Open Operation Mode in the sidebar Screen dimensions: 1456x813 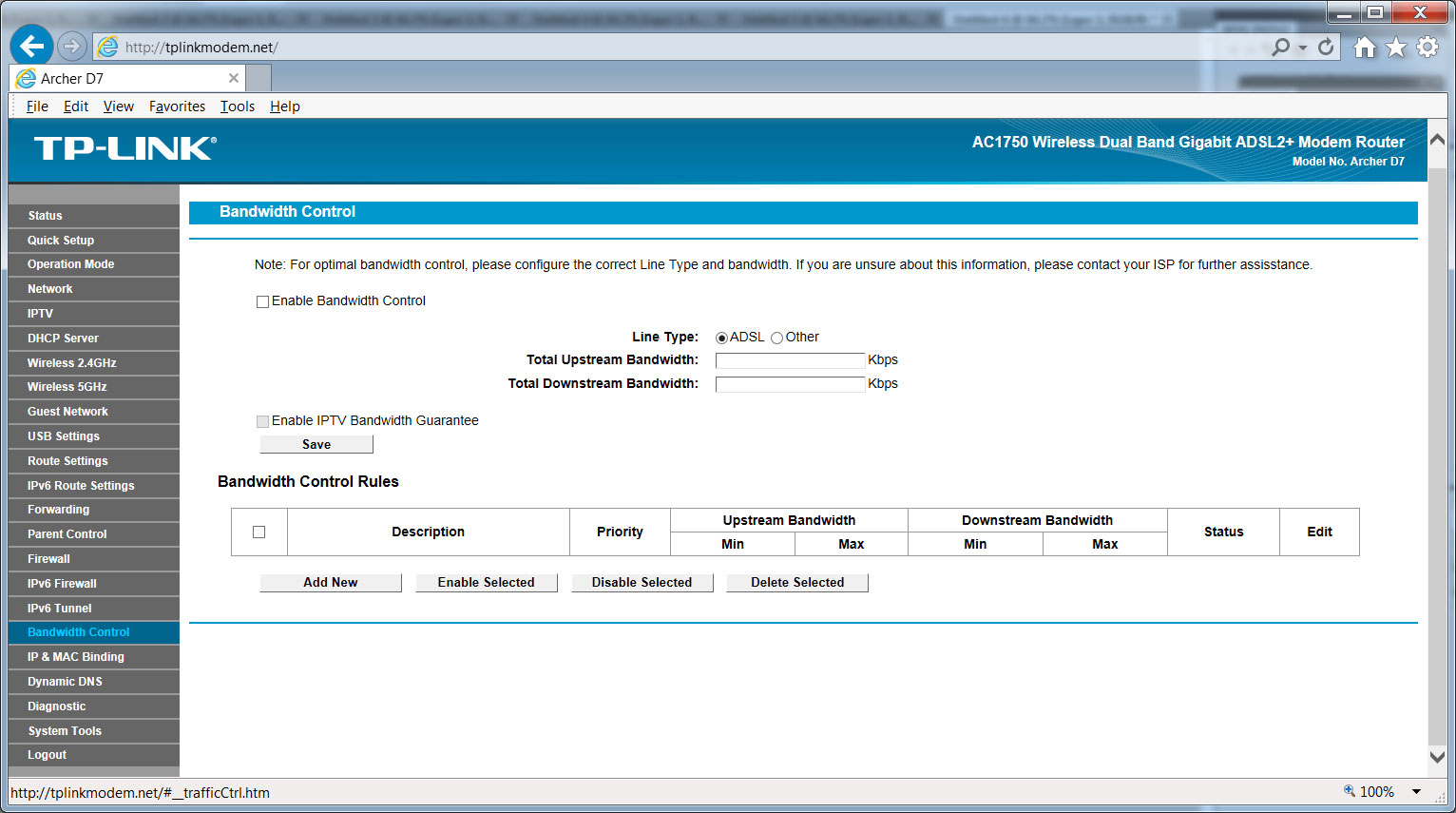[x=93, y=264]
